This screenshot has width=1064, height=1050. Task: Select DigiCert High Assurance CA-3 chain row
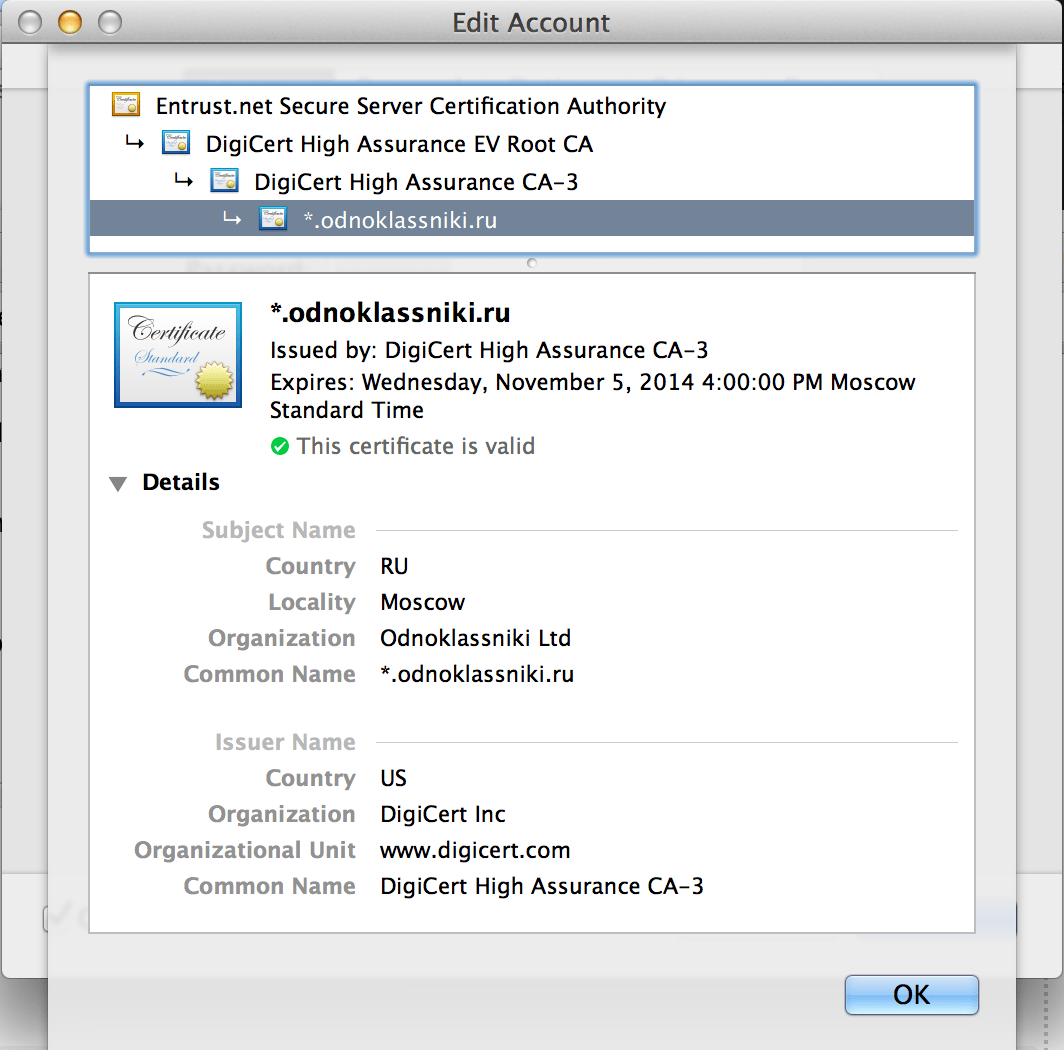click(x=532, y=181)
